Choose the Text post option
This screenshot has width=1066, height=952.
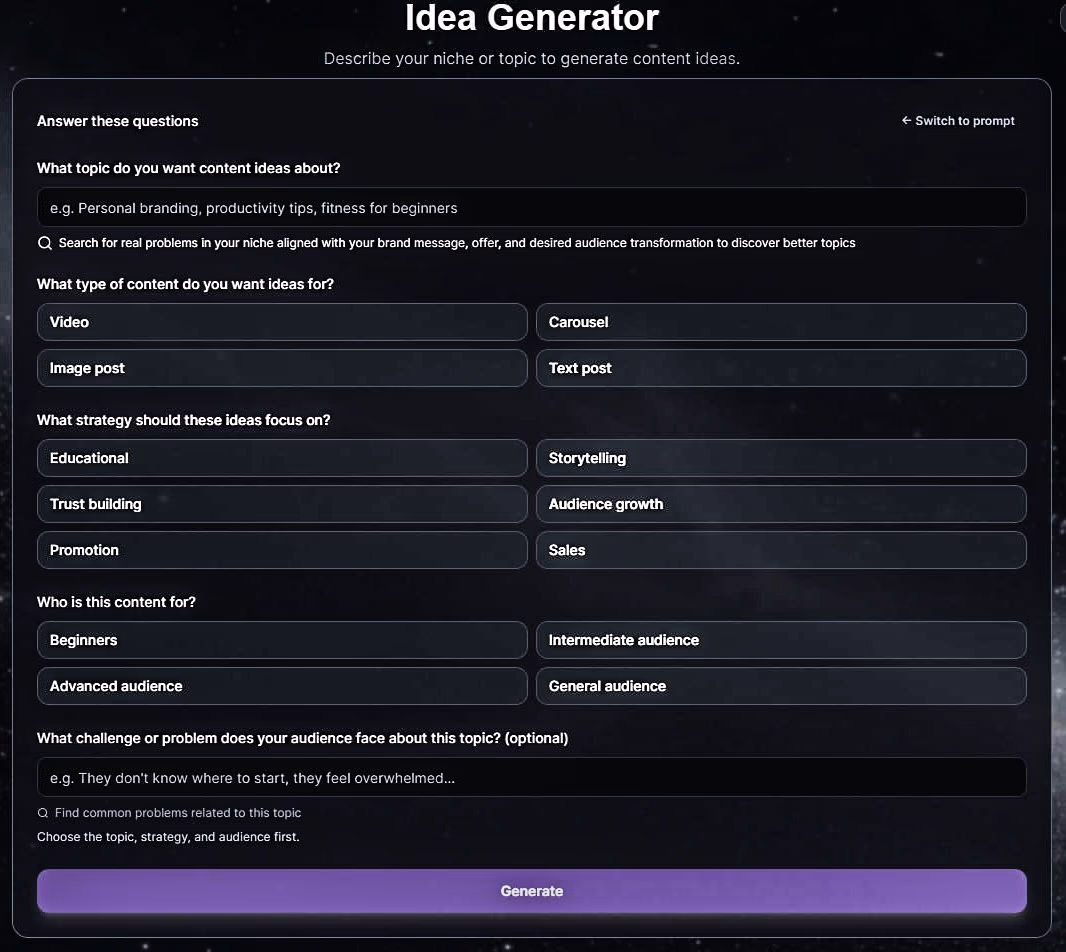781,368
